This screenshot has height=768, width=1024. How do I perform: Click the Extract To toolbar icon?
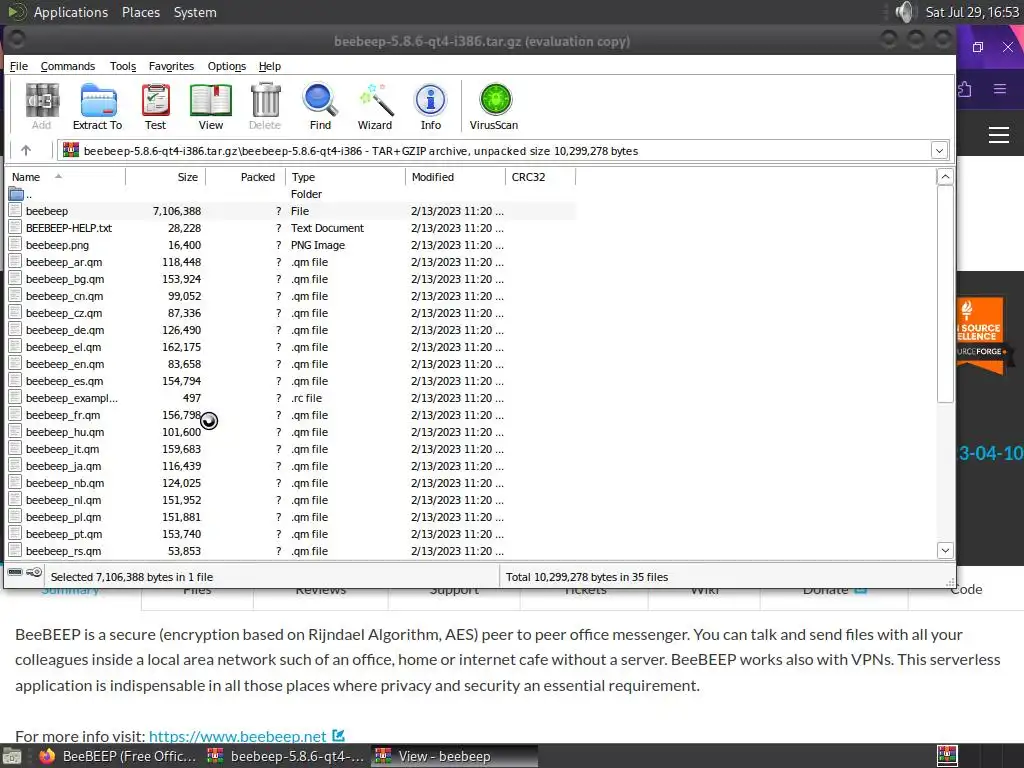coord(98,101)
